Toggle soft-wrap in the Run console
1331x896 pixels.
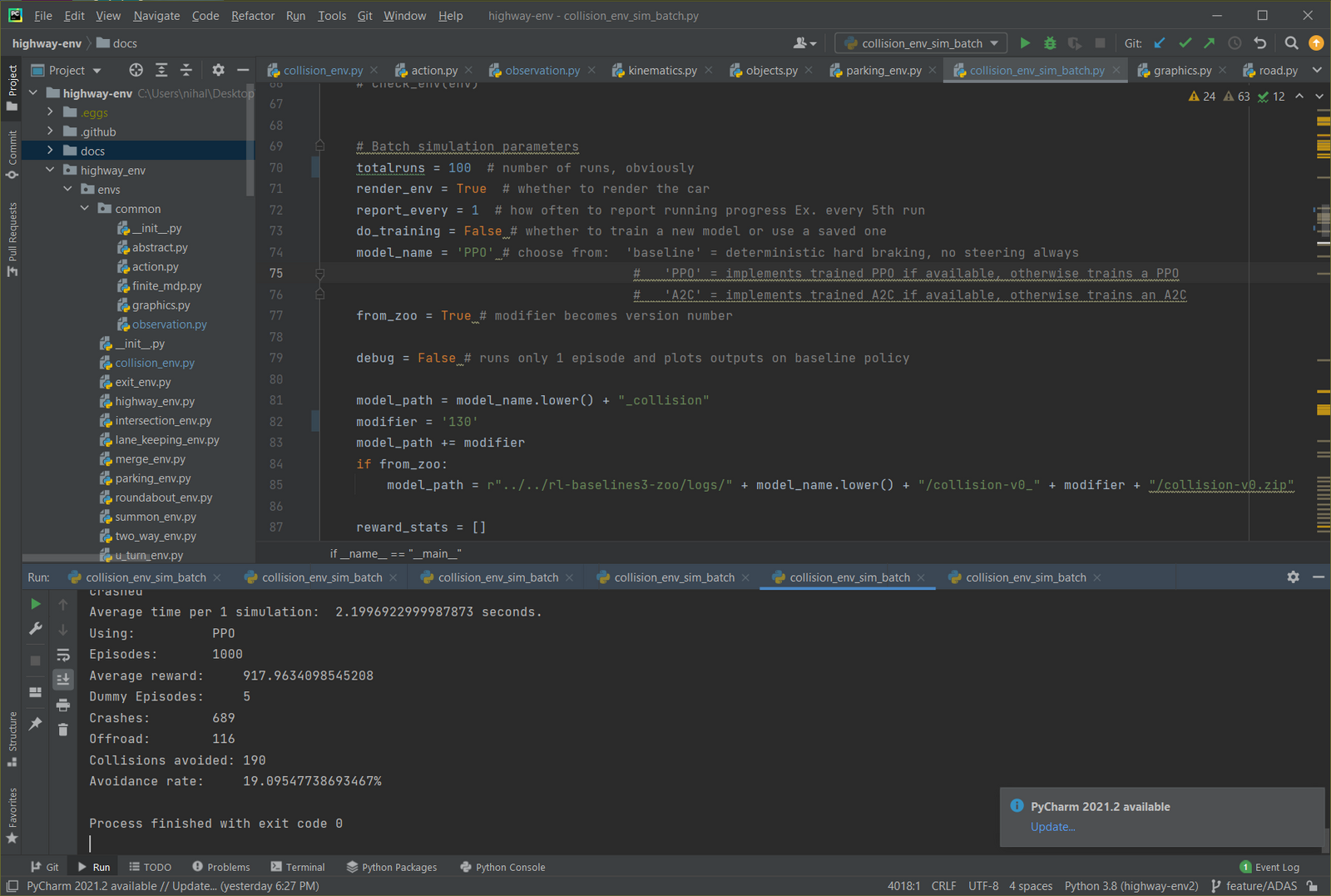tap(63, 655)
